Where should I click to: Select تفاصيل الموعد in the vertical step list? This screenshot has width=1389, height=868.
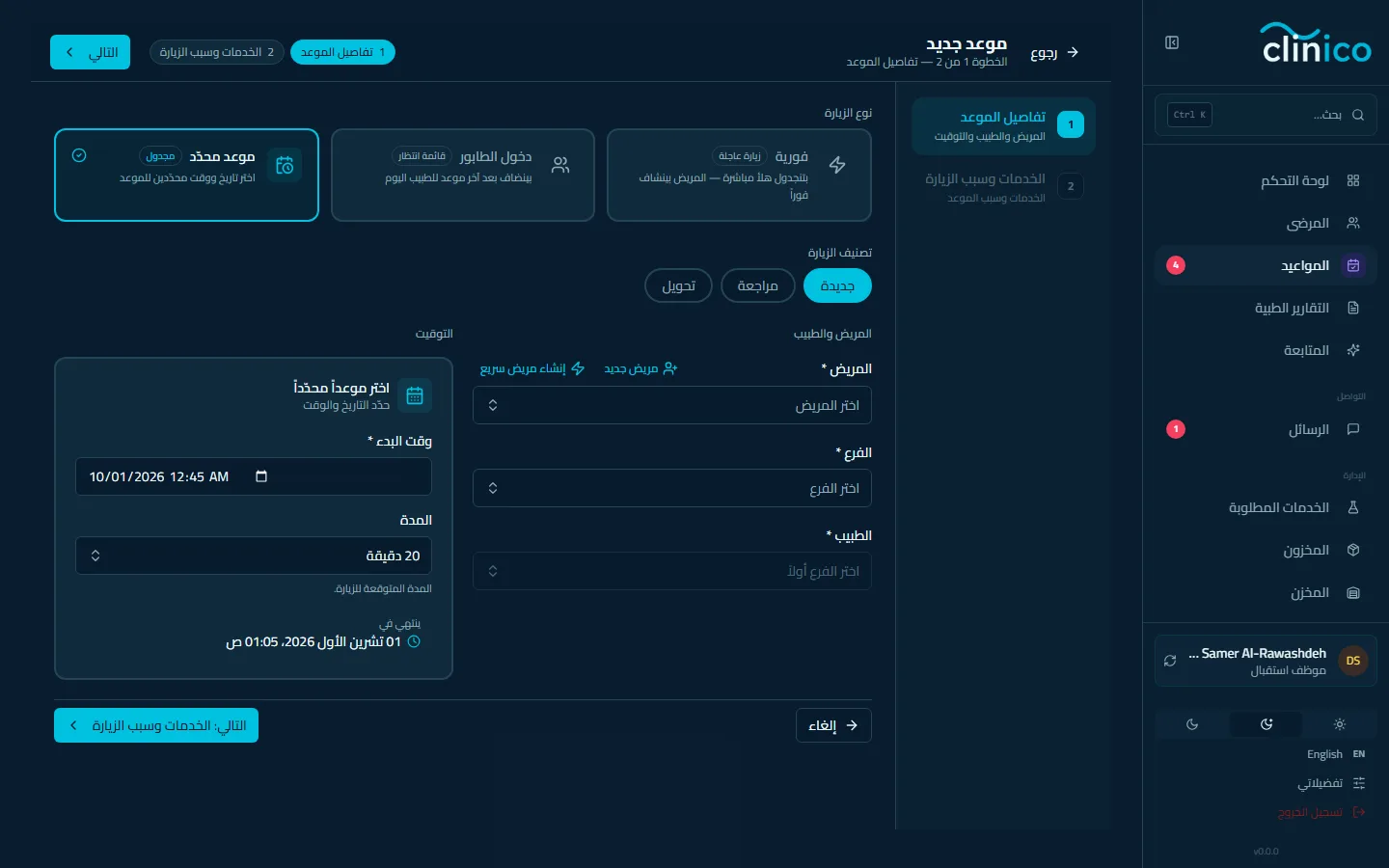1003,125
